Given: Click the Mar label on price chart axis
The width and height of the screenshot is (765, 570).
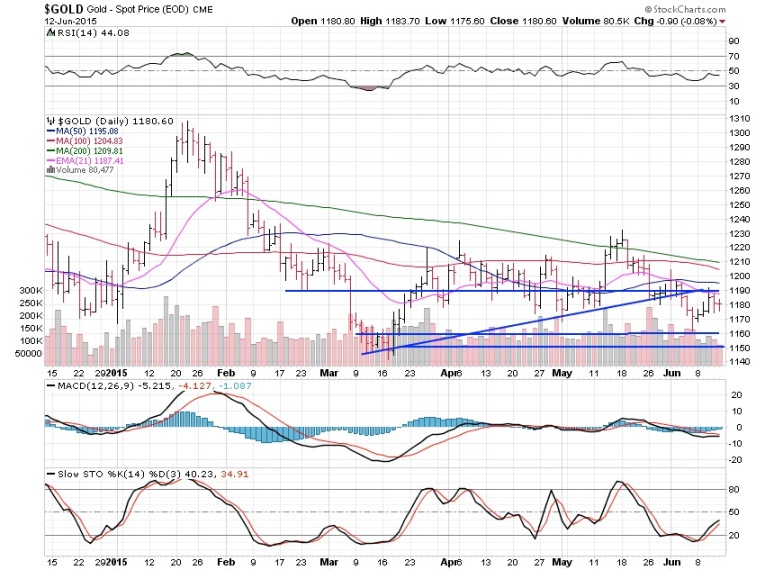Looking at the screenshot, I should pos(329,373).
